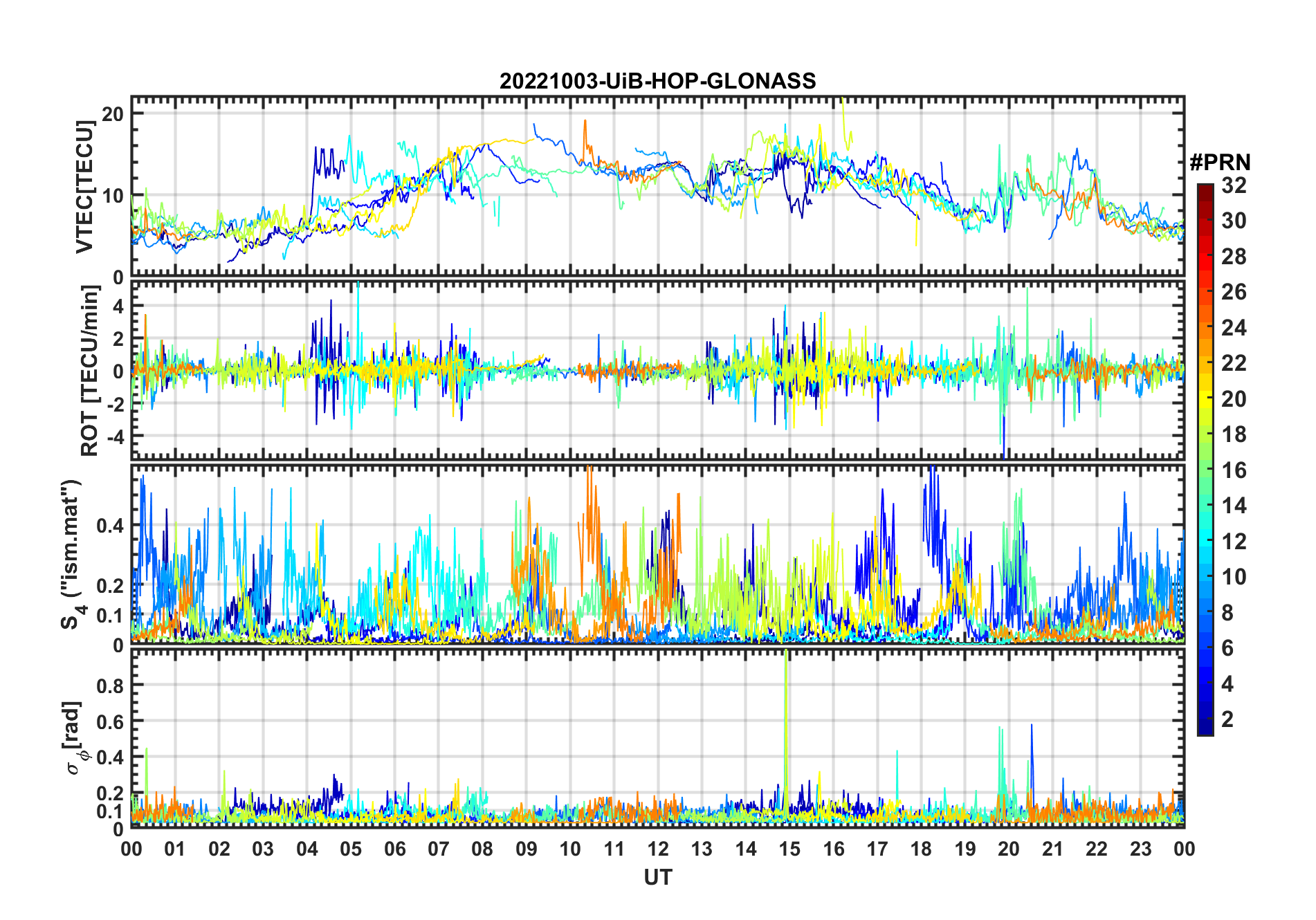Click colorbar tick label 16
The height and width of the screenshot is (920, 1316).
(x=1234, y=470)
